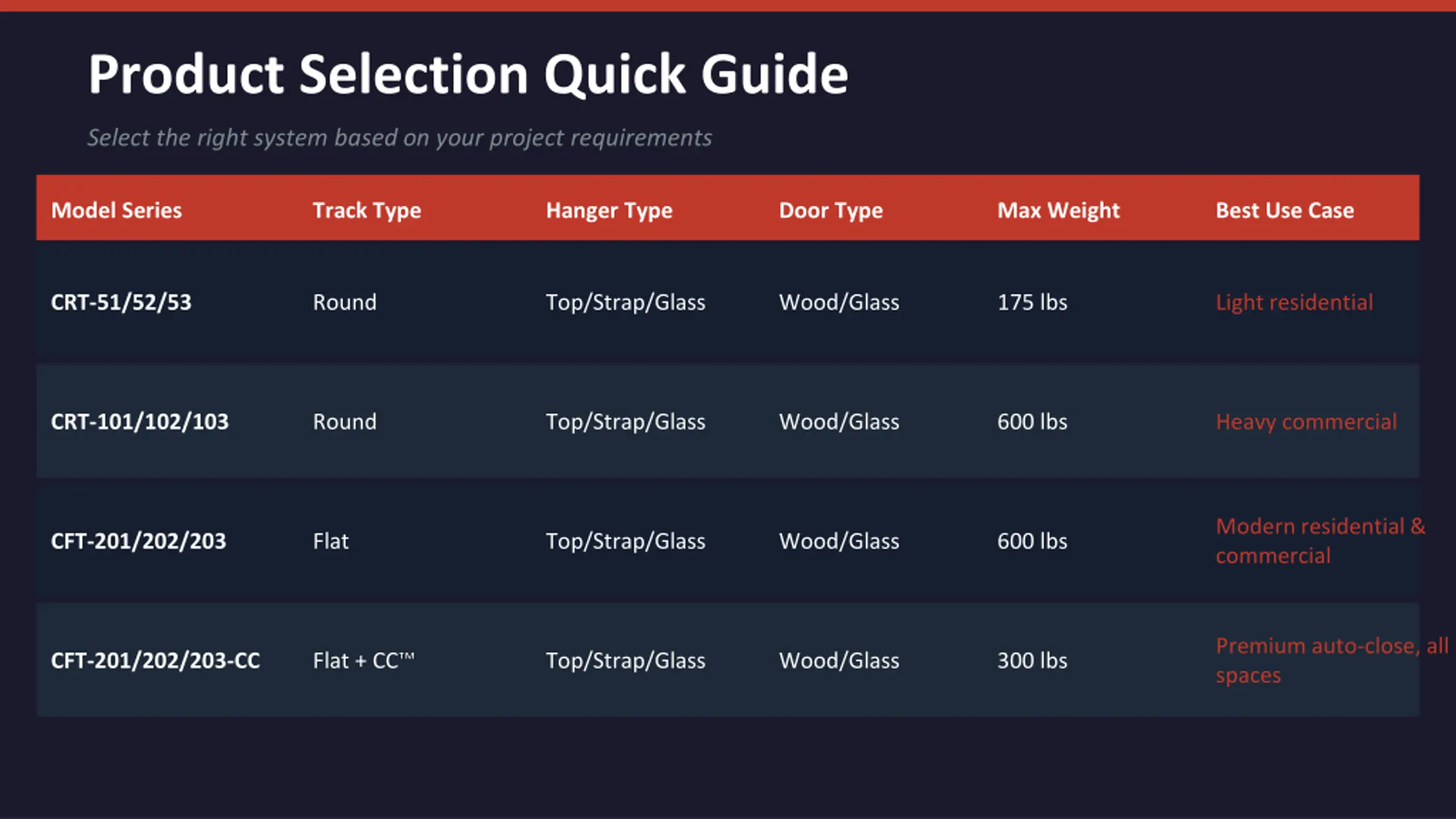Select the Flat track type cell
The height and width of the screenshot is (819, 1456).
point(330,541)
